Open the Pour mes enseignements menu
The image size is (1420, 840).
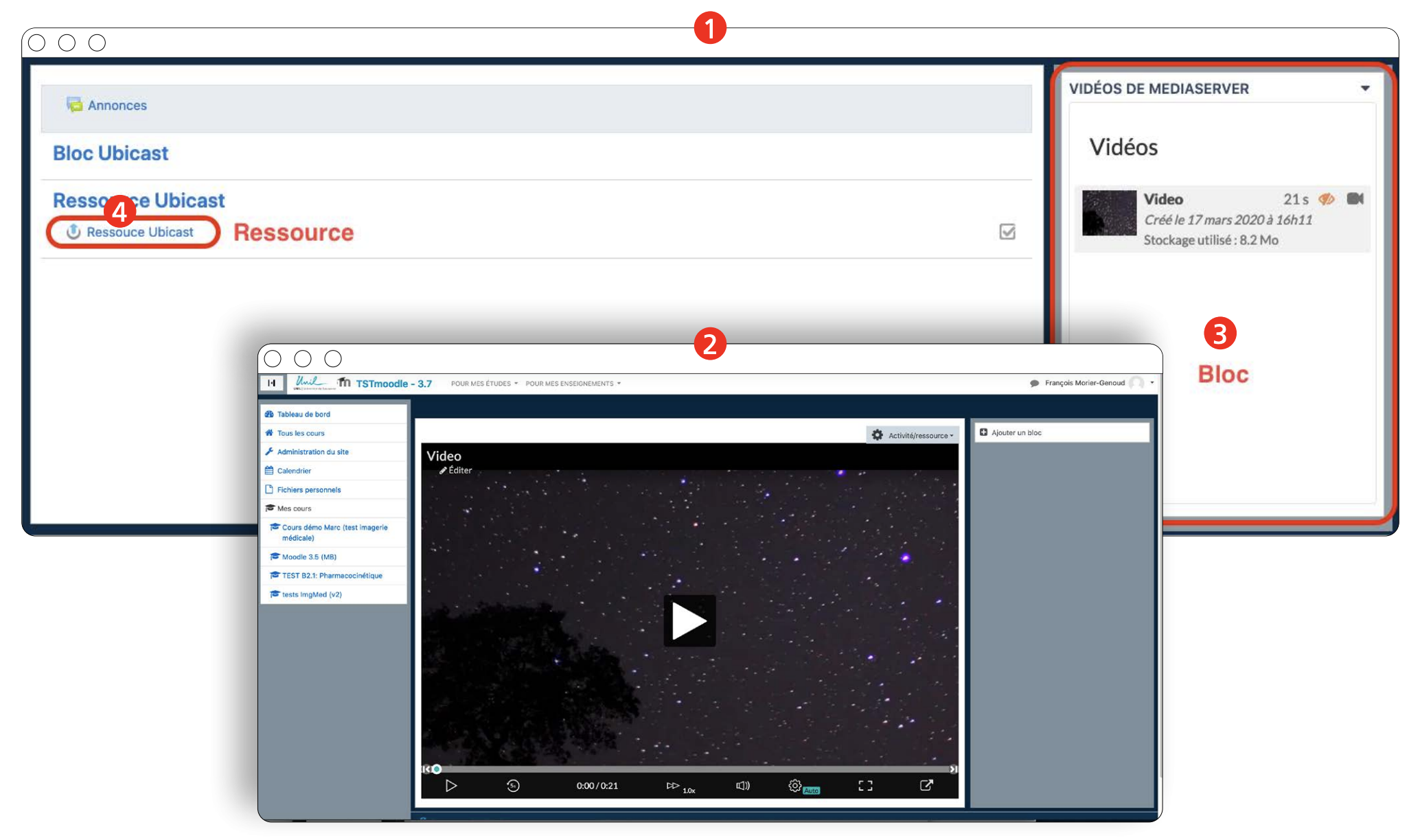pyautogui.click(x=573, y=384)
